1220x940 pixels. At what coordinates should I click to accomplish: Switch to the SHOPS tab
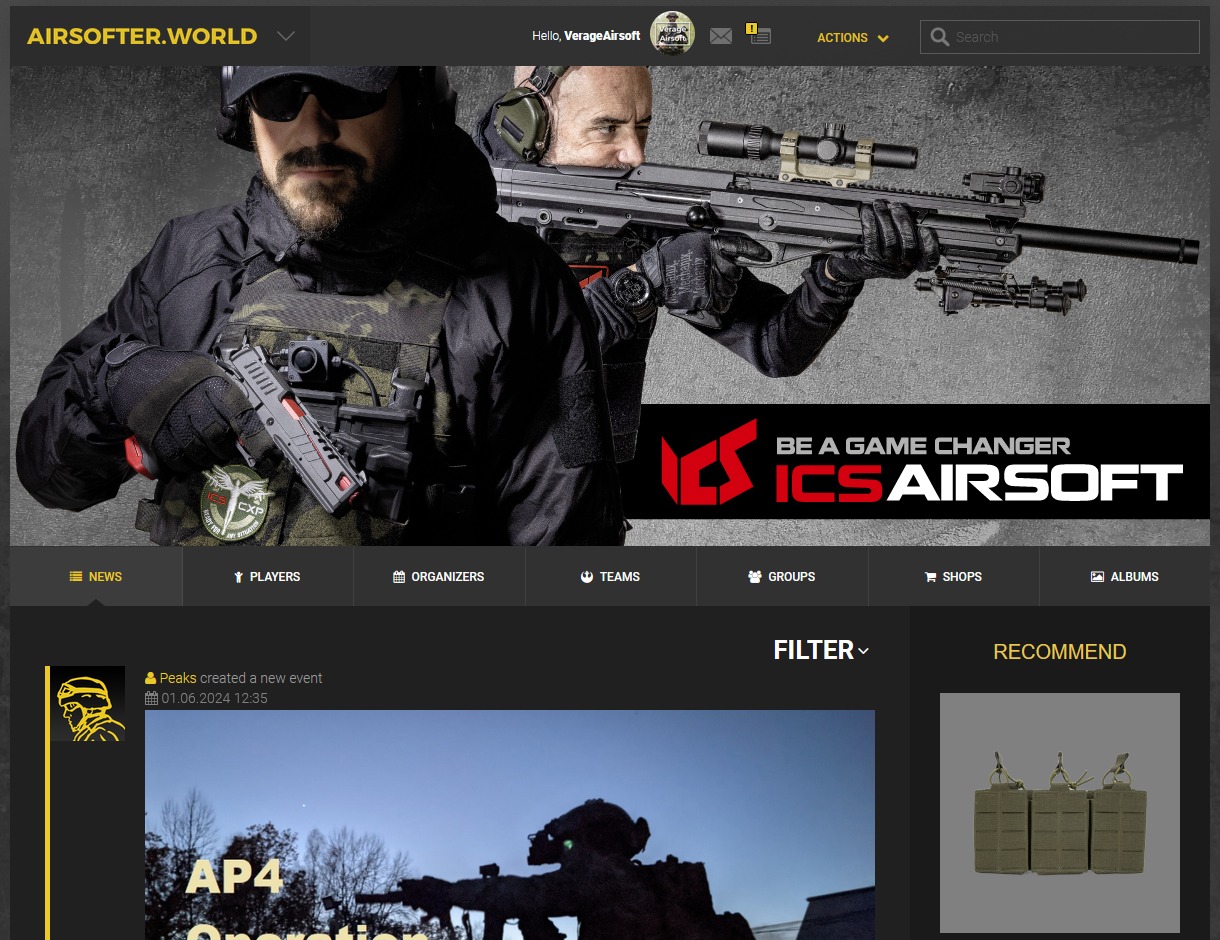[954, 577]
